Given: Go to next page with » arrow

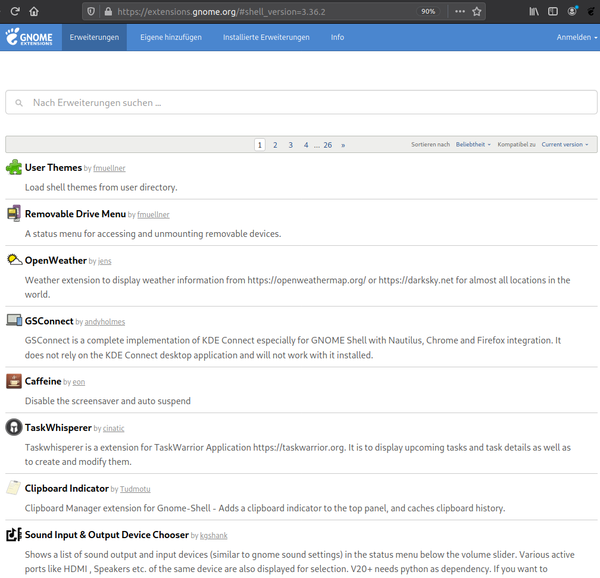Looking at the screenshot, I should click(x=343, y=145).
